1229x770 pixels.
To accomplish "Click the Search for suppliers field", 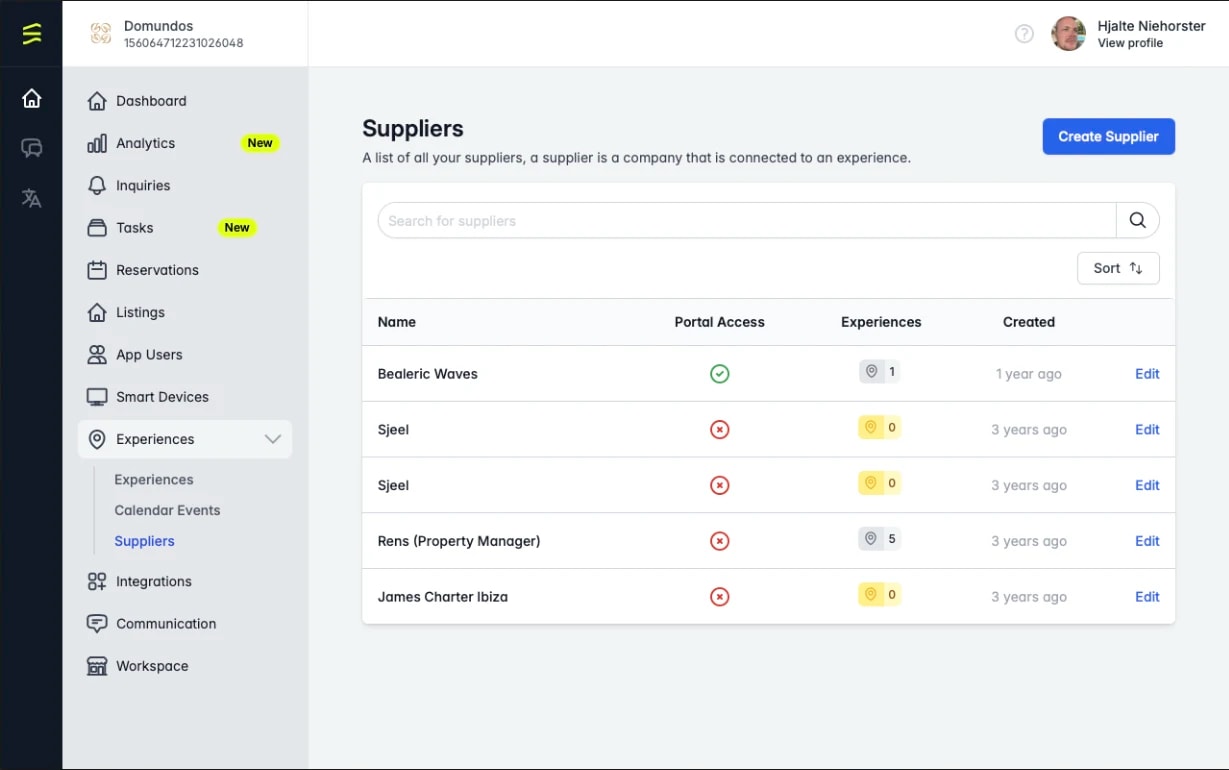I will click(x=747, y=220).
